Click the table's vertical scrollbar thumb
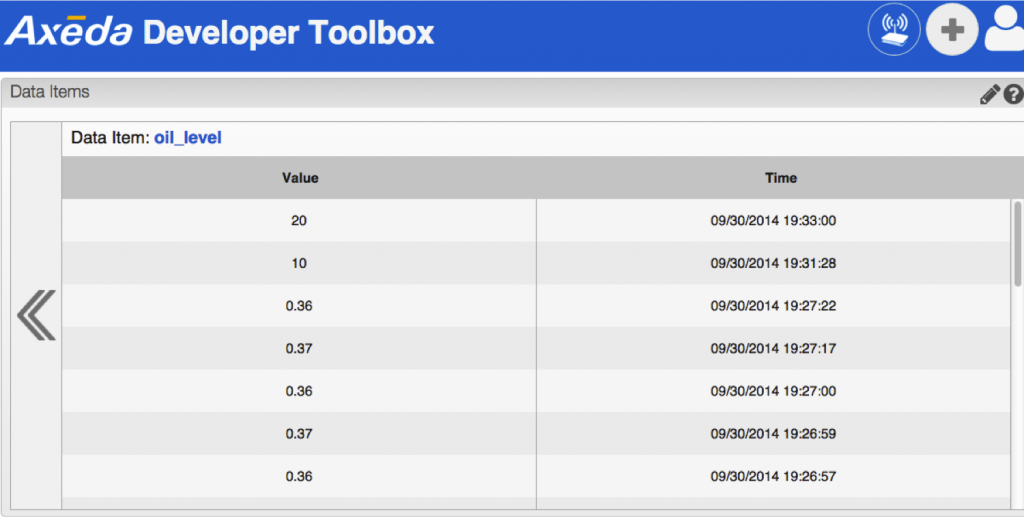Screen dimensions: 1024x517 coord(1017,243)
